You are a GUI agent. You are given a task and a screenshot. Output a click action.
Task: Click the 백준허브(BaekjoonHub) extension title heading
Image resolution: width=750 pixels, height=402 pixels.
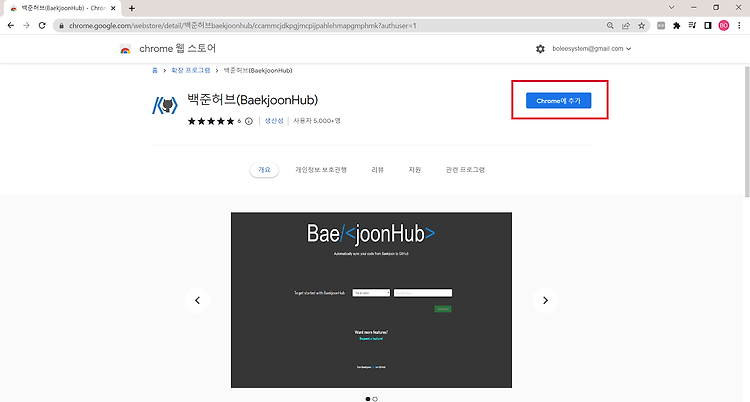253,100
